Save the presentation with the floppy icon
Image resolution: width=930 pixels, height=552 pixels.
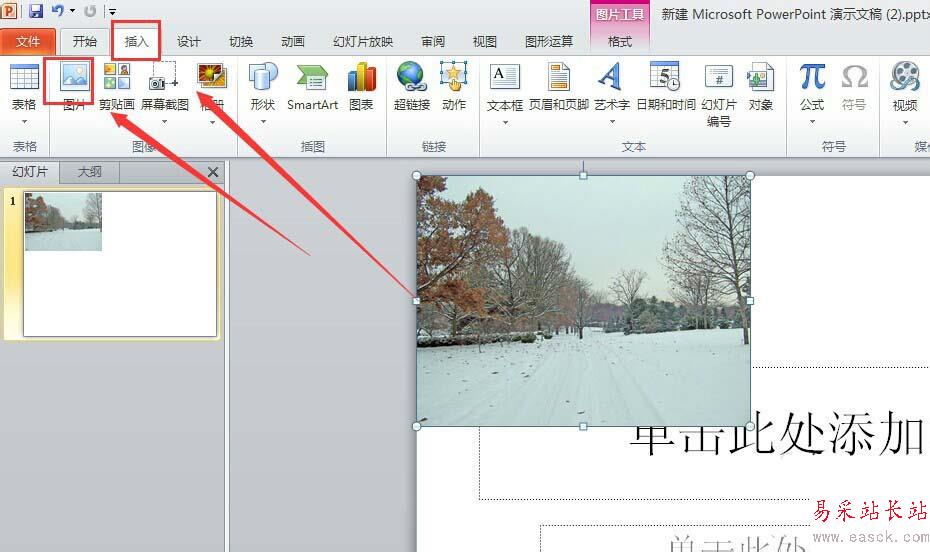click(36, 10)
